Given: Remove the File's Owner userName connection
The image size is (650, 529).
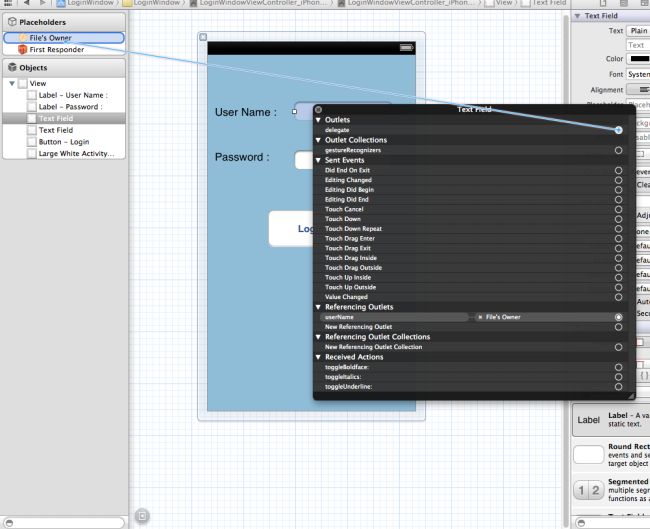Looking at the screenshot, I should click(480, 317).
